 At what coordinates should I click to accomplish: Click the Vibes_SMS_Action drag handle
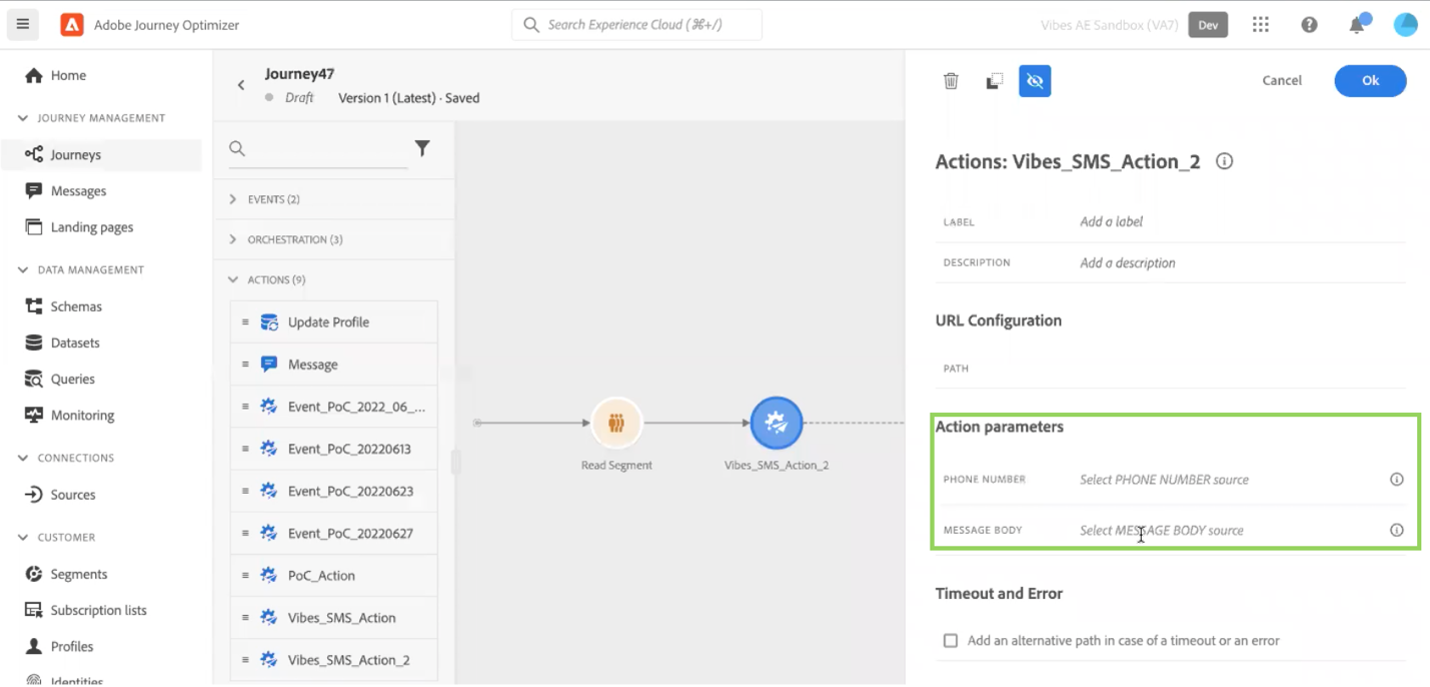245,618
